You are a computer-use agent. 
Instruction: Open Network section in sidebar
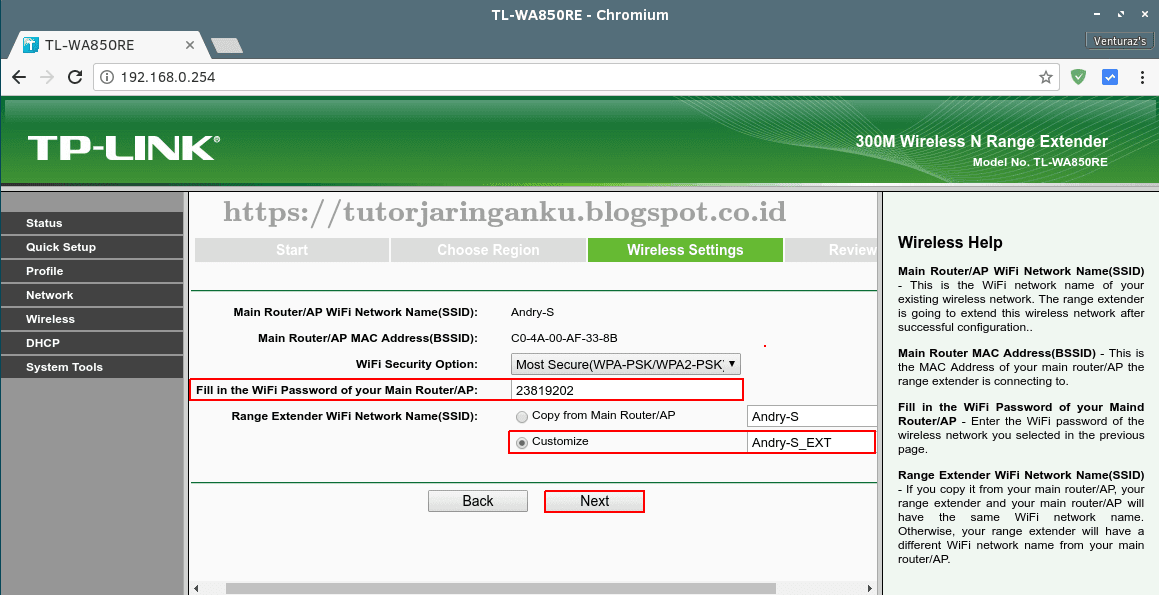[x=92, y=295]
